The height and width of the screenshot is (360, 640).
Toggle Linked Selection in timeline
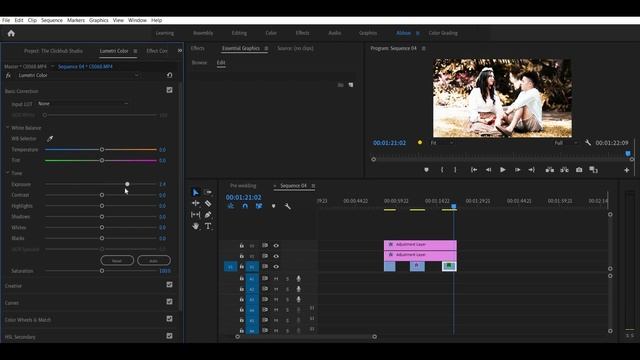coord(259,206)
